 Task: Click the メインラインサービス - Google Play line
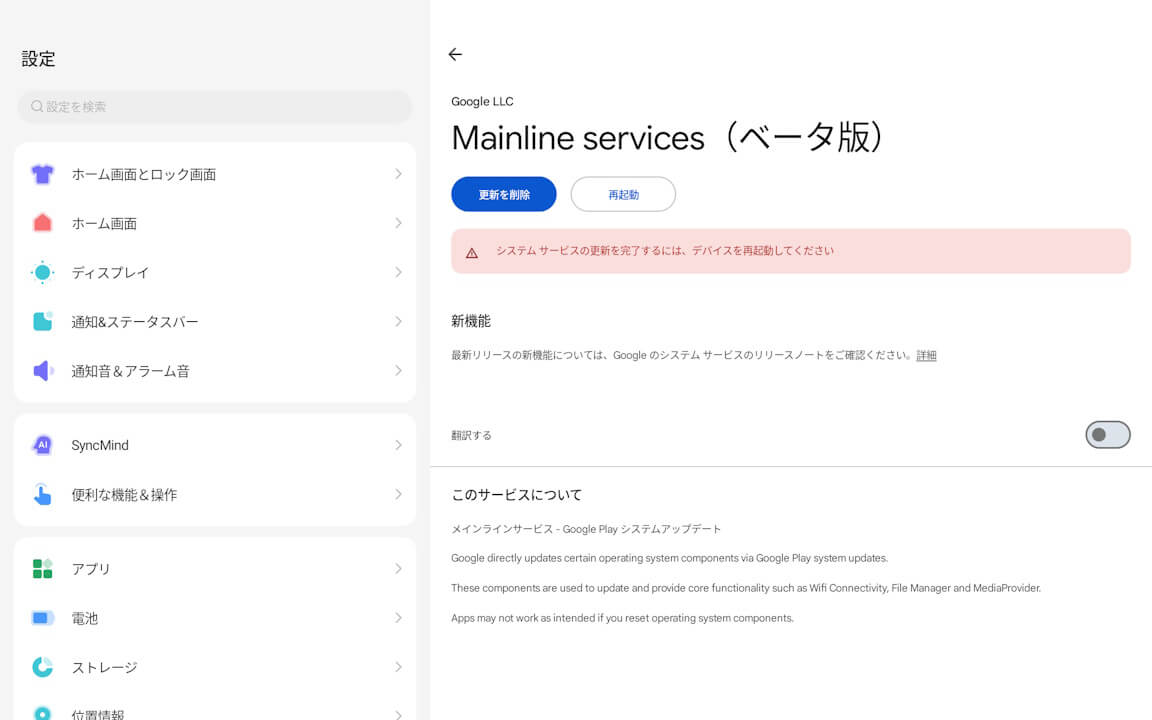pos(586,529)
